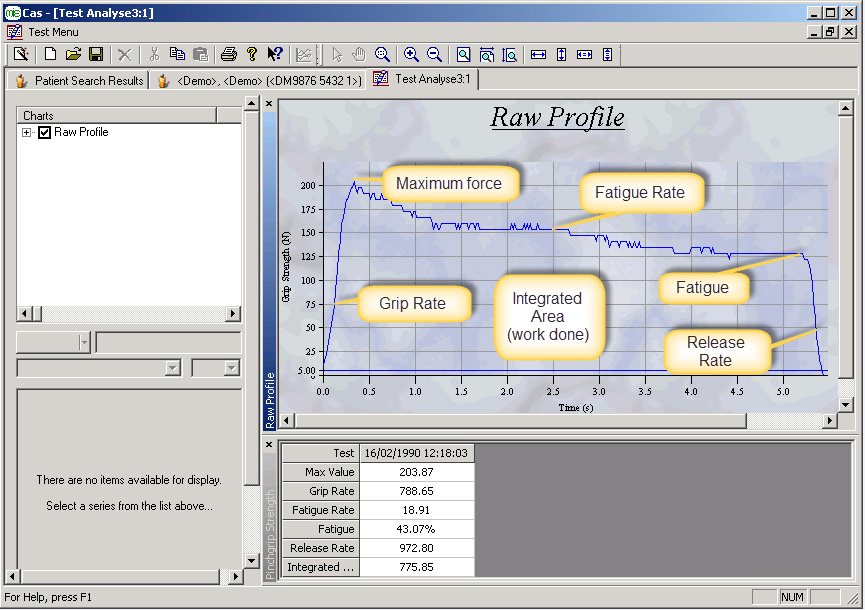Click horizontal compress arrows icon
Screen dimensions: 865x610
click(x=584, y=54)
